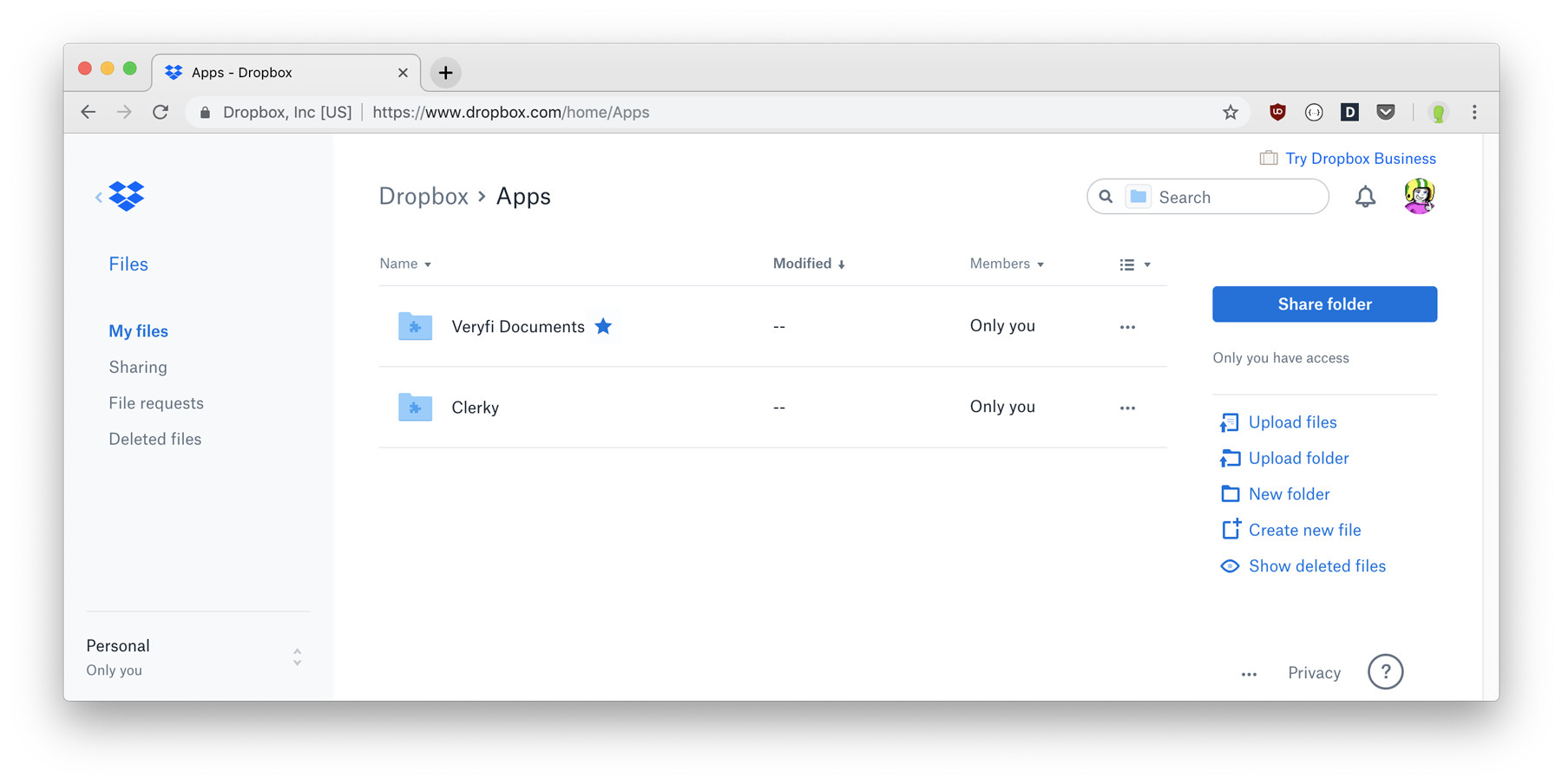
Task: Select My files in sidebar
Action: [x=138, y=331]
